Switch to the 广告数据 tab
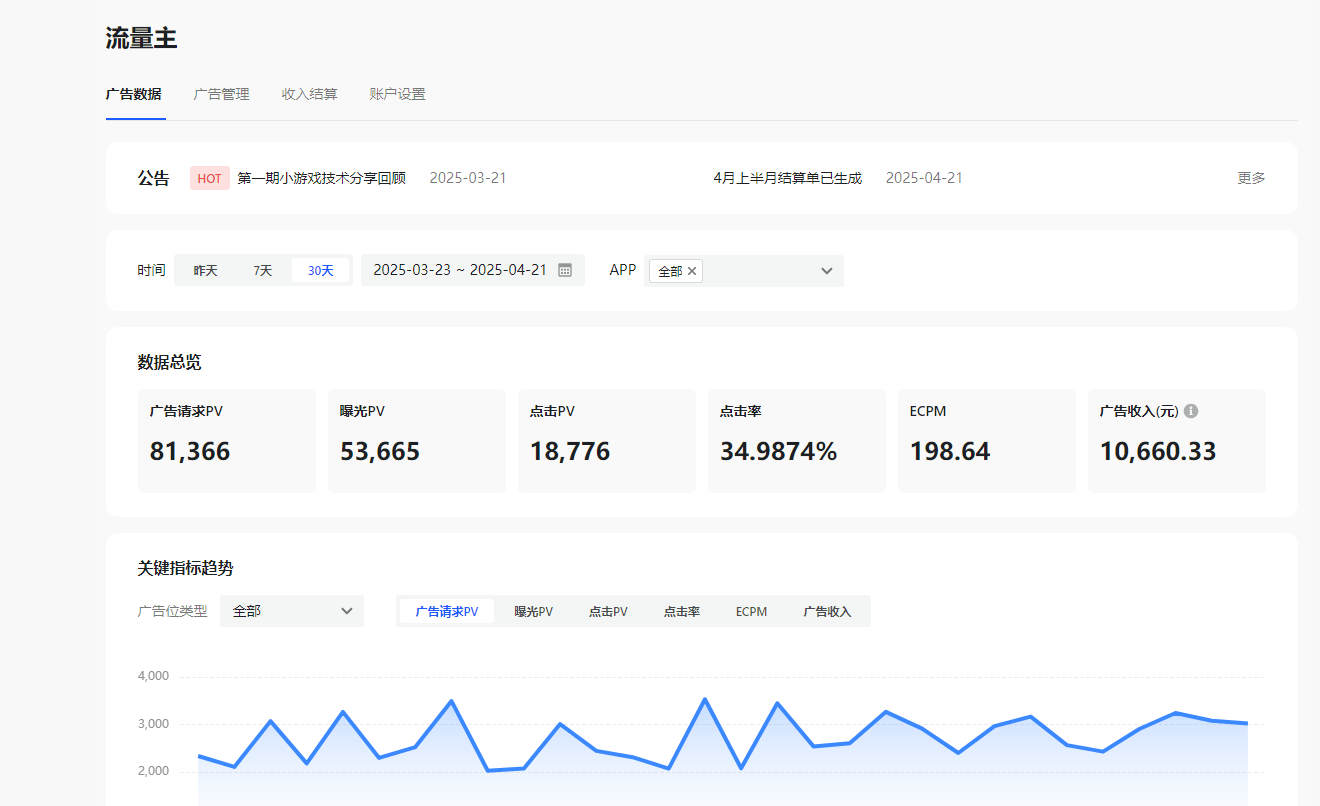Image resolution: width=1320 pixels, height=806 pixels. click(134, 94)
